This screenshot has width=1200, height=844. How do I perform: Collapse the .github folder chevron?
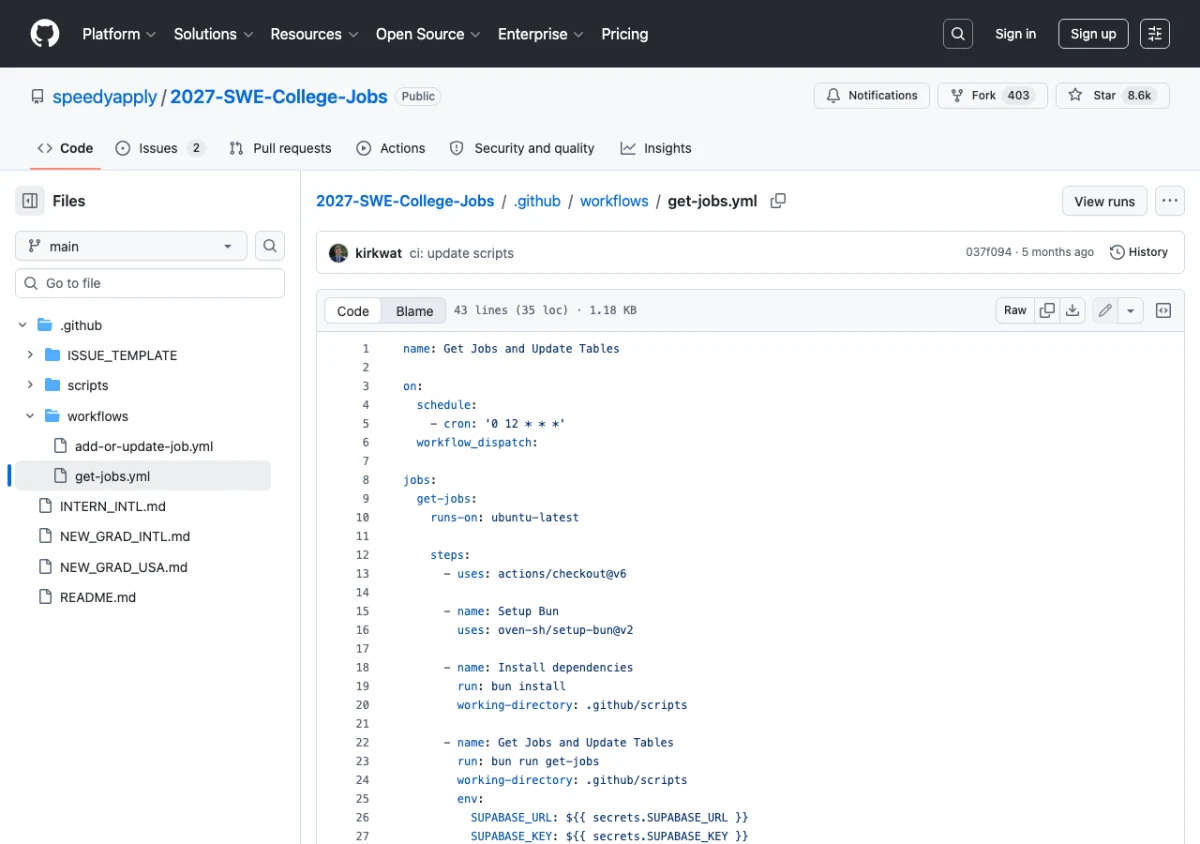pyautogui.click(x=22, y=325)
